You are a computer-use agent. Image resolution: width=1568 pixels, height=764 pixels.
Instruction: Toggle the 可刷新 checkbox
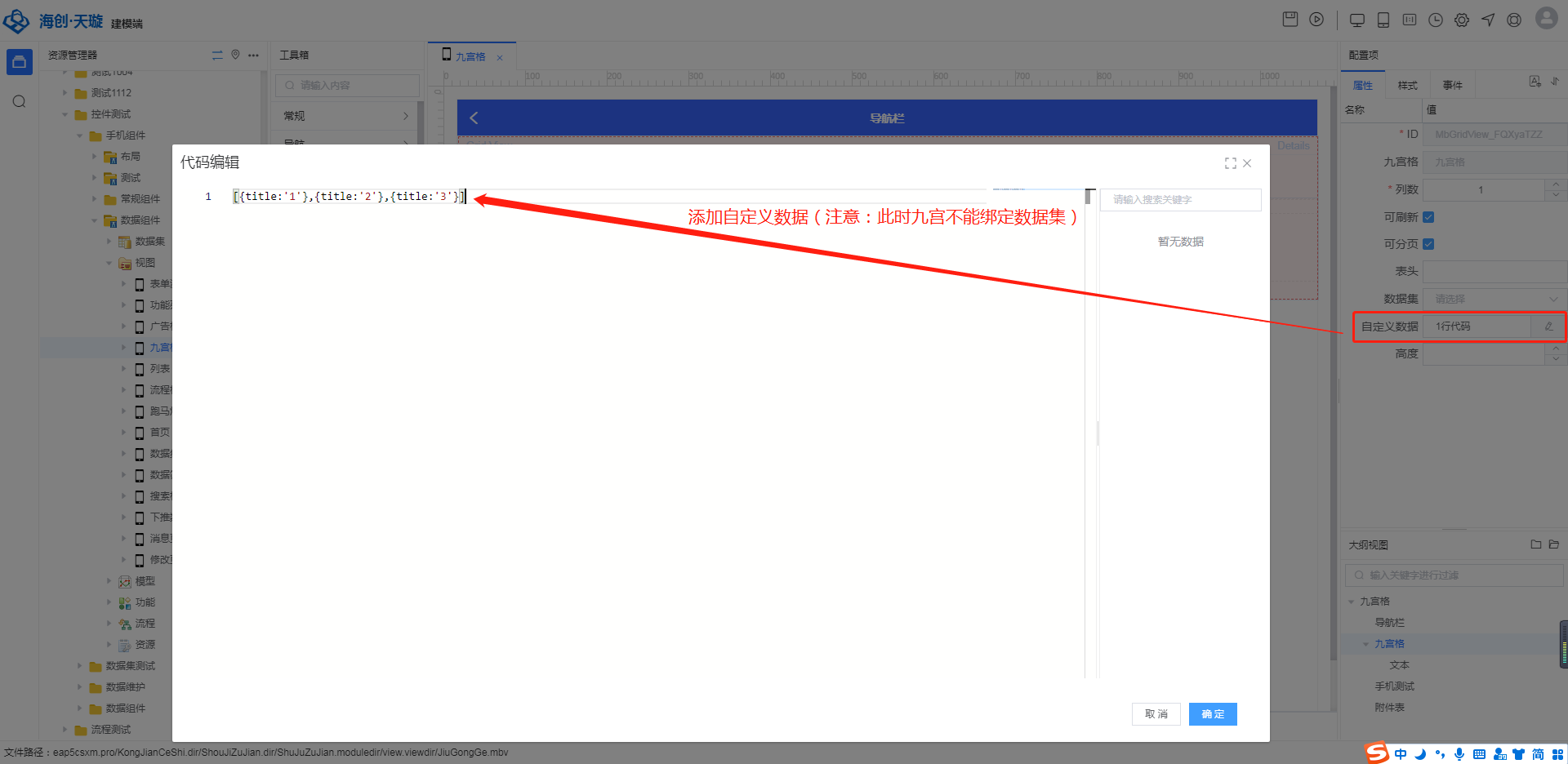pyautogui.click(x=1428, y=217)
